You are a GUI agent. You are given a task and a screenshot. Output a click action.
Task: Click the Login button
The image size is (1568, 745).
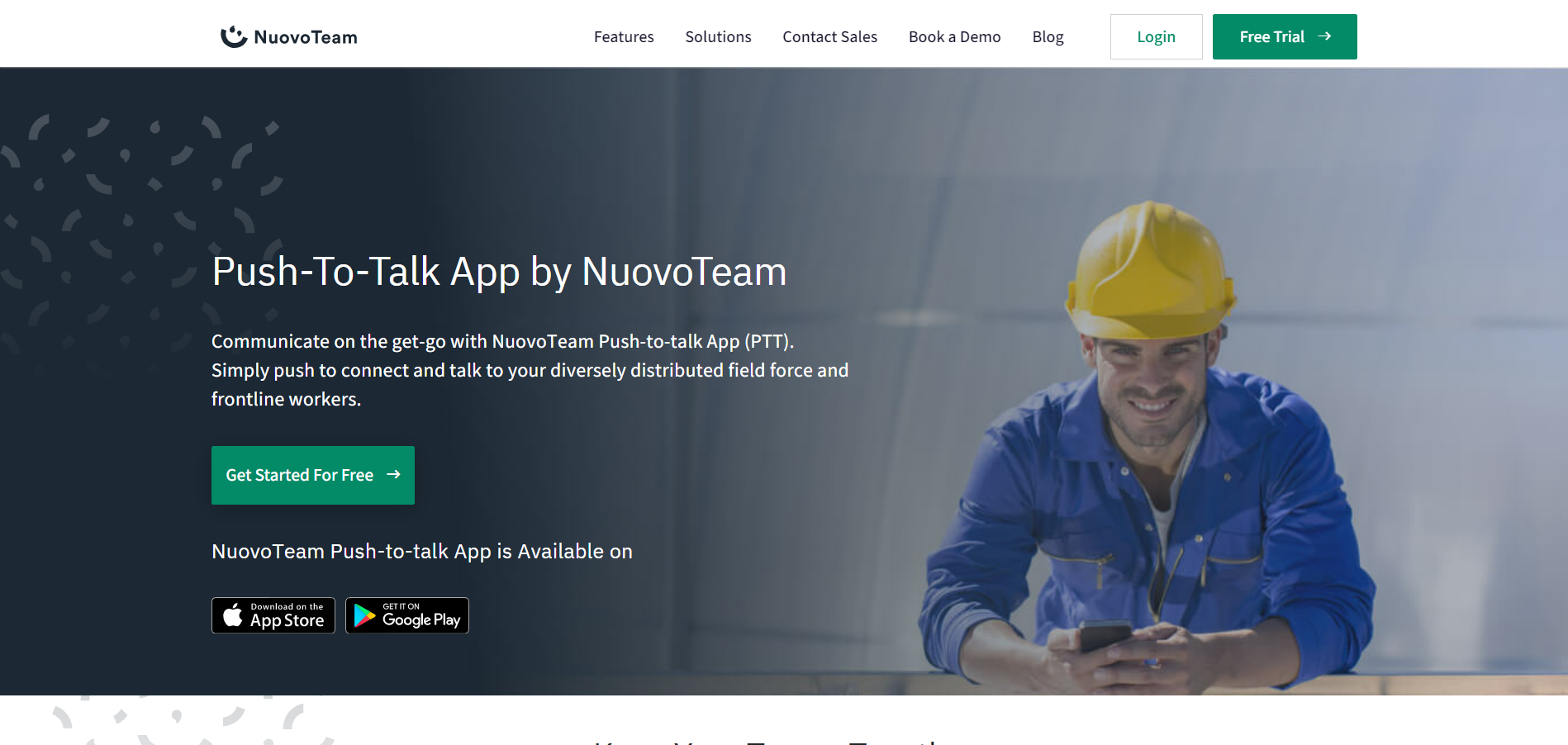click(1156, 36)
